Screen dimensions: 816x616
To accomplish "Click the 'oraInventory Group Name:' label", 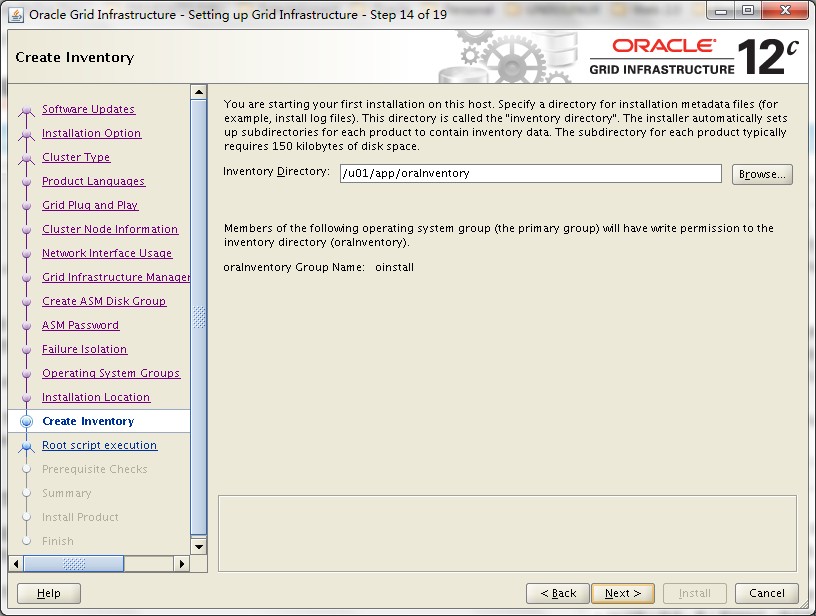I will click(x=294, y=267).
